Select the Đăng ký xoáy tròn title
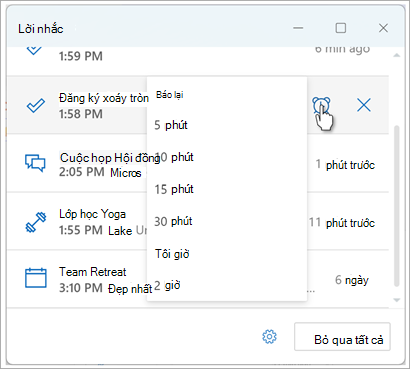This screenshot has height=369, width=410. pos(104,98)
